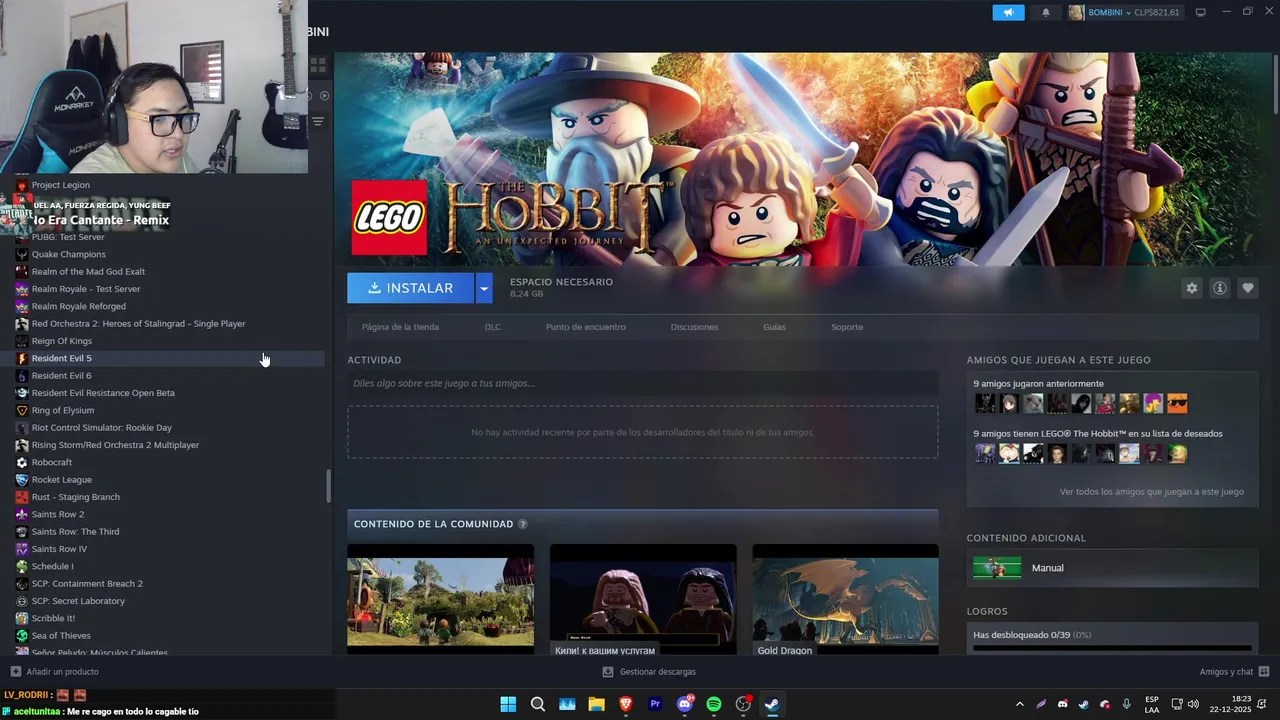Image resolution: width=1280 pixels, height=720 pixels.
Task: Open Amigos y chat panel
Action: [x=1234, y=672]
